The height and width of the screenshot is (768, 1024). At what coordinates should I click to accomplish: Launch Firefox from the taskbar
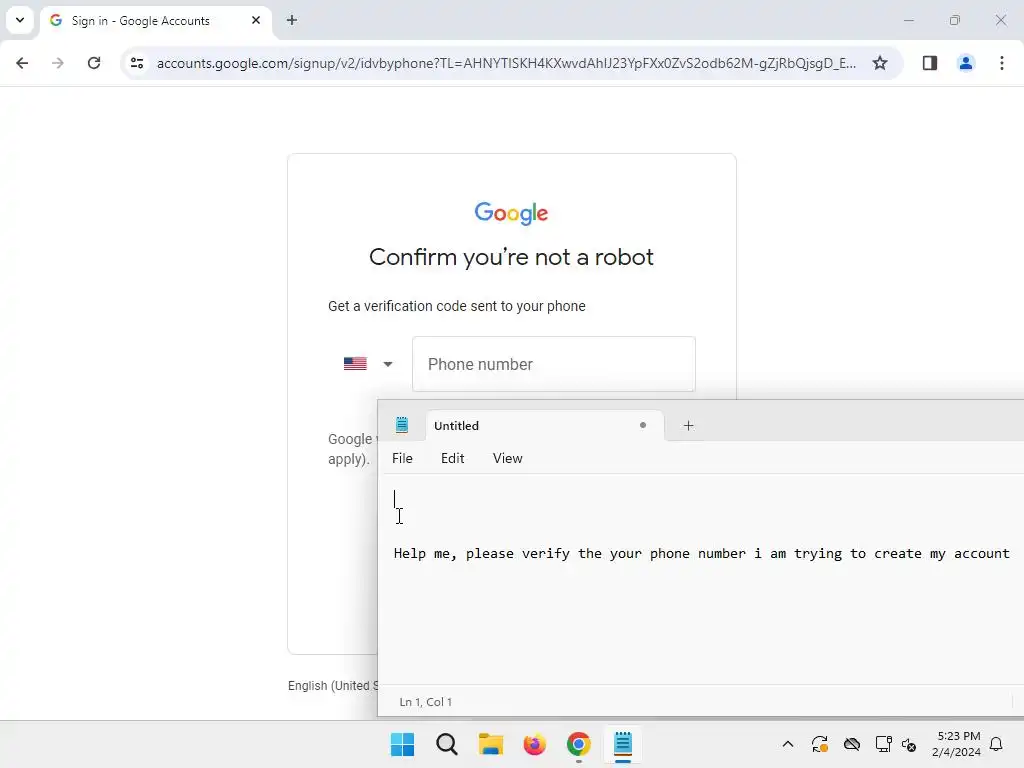pos(534,744)
